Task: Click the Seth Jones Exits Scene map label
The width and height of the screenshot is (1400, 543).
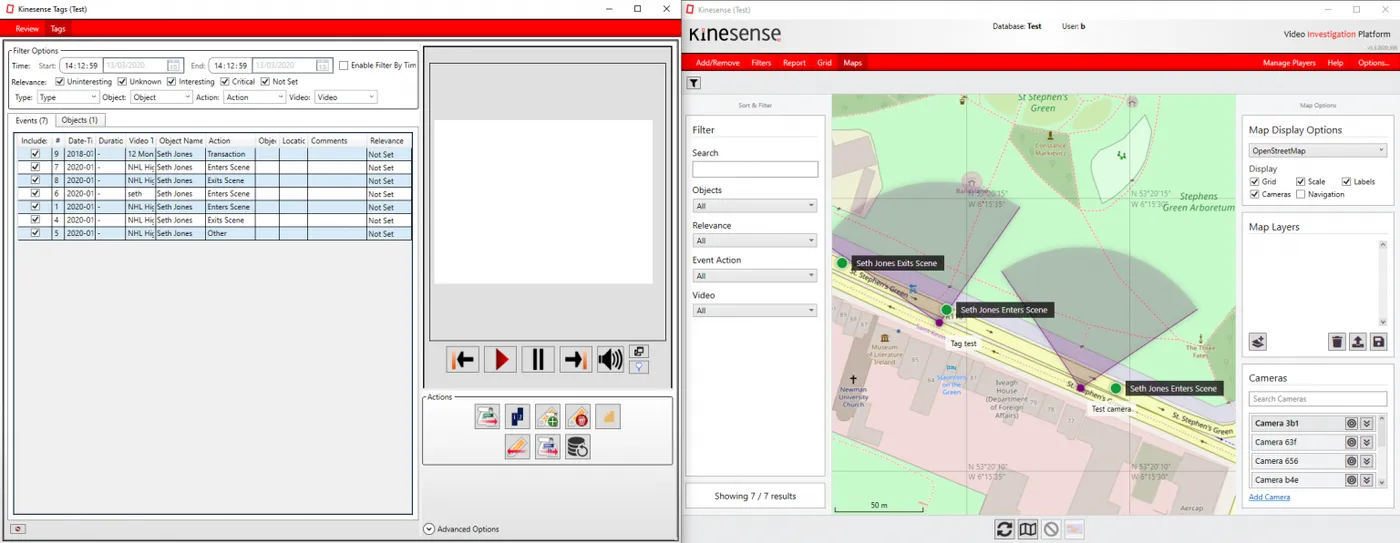Action: click(x=897, y=263)
